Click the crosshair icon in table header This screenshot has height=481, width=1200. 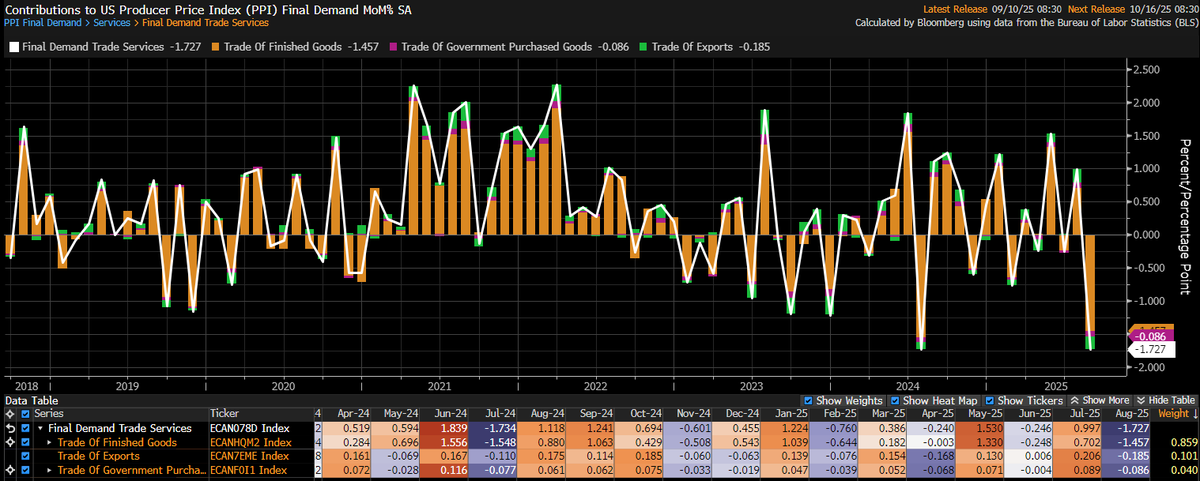pyautogui.click(x=10, y=413)
